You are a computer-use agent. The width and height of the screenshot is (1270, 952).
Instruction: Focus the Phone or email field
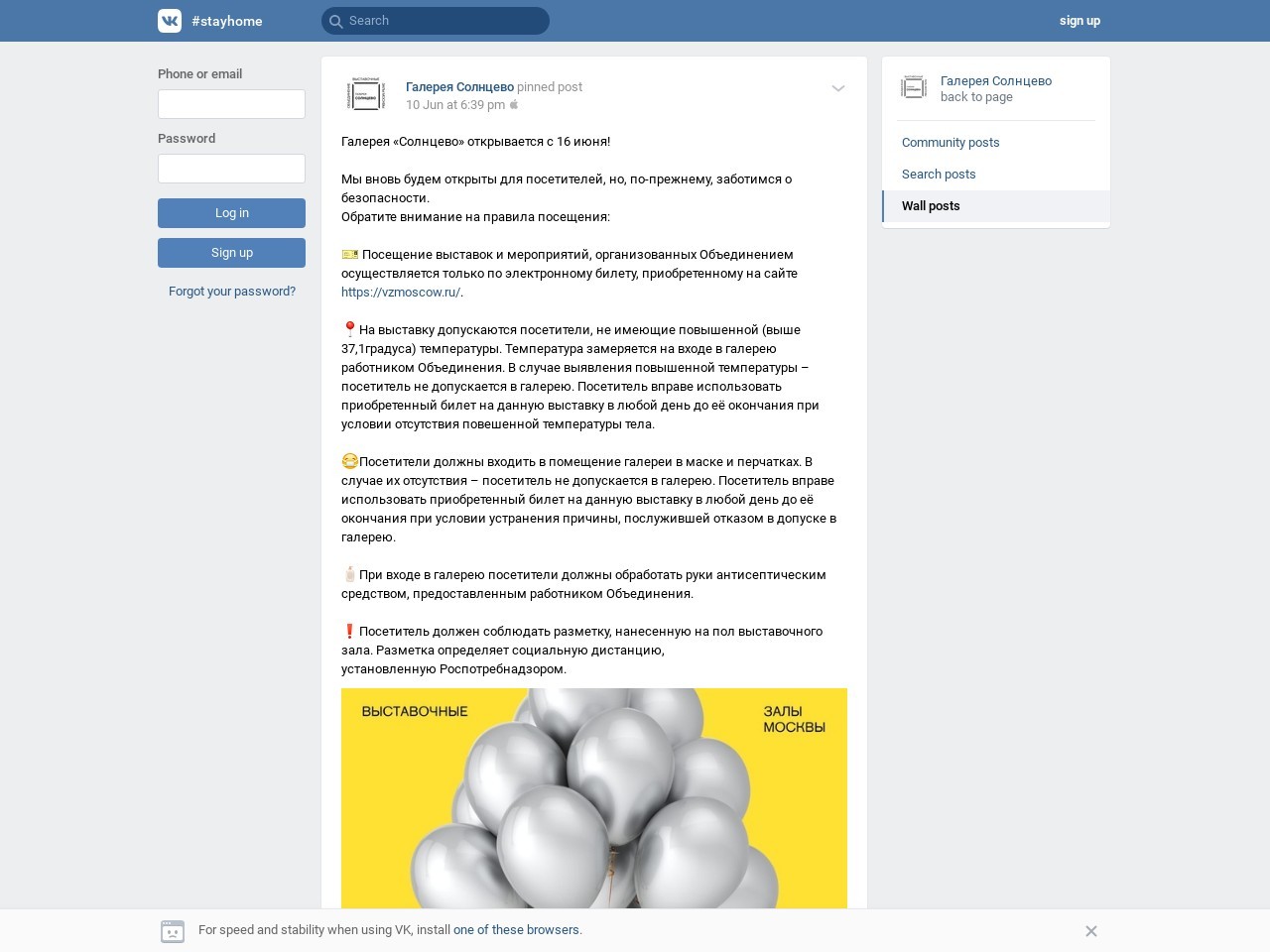[x=231, y=104]
